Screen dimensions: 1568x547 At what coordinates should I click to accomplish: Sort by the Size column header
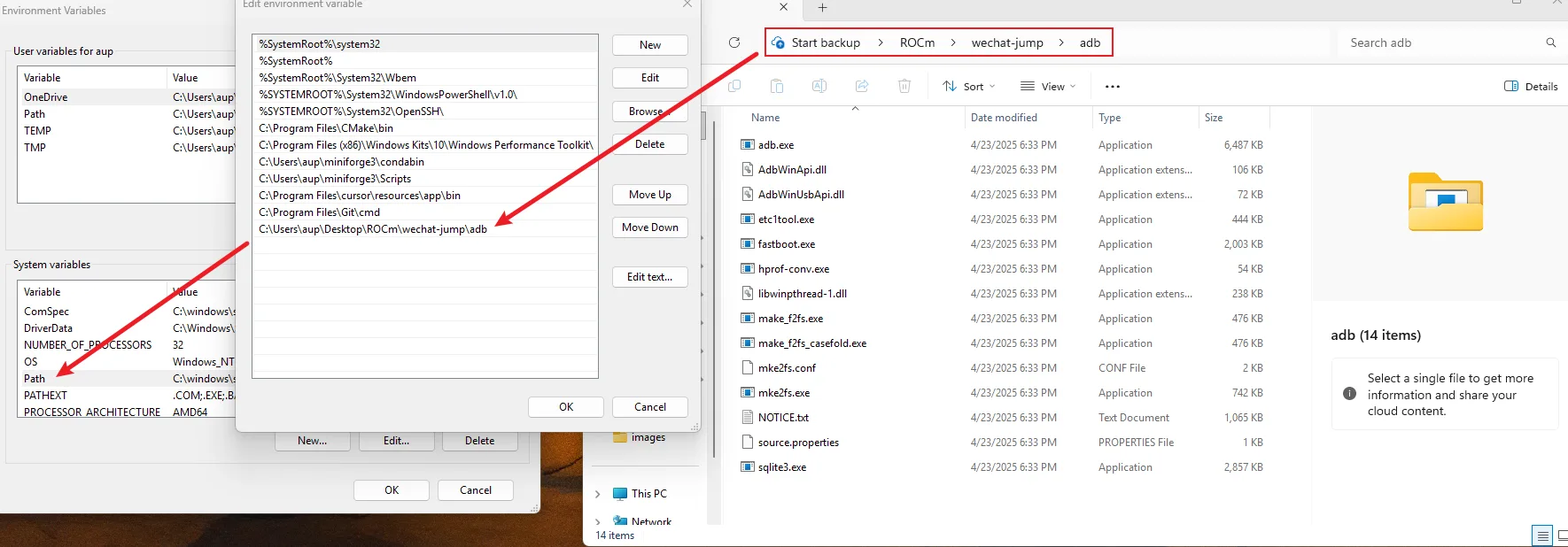coord(1214,118)
